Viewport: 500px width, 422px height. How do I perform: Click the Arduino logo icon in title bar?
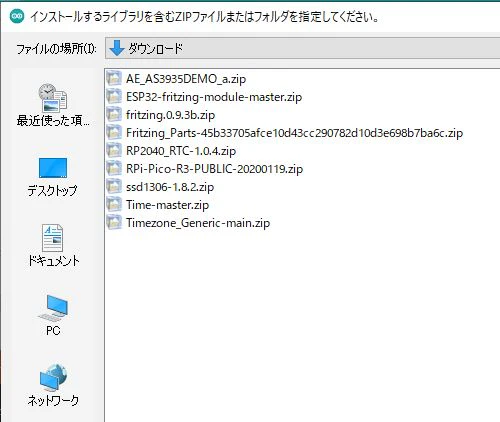tap(17, 16)
